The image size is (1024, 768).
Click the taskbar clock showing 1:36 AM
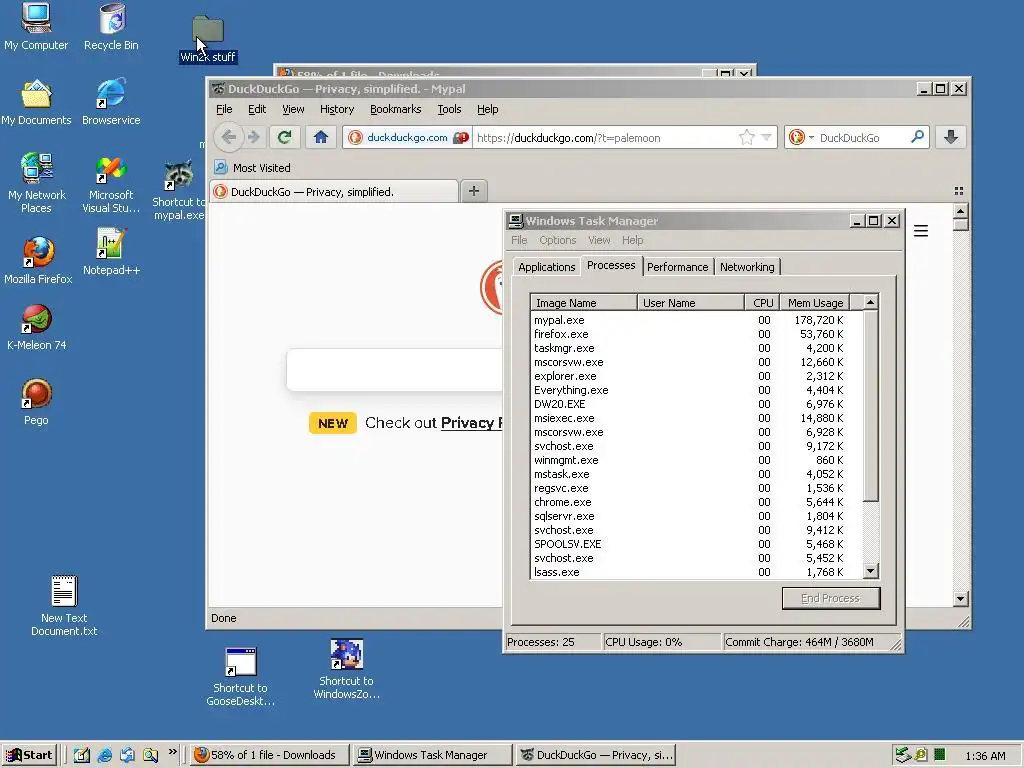[985, 756]
